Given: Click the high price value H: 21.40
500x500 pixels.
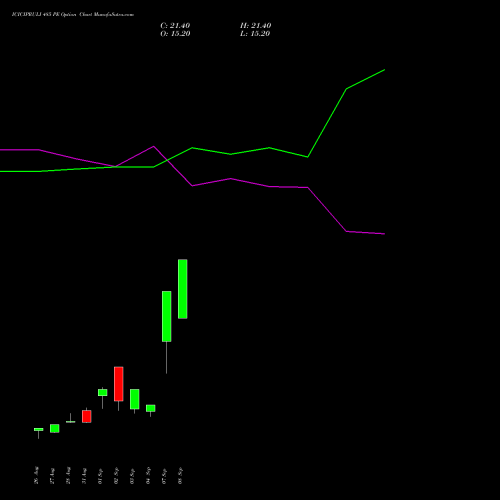Looking at the screenshot, I should pos(256,26).
